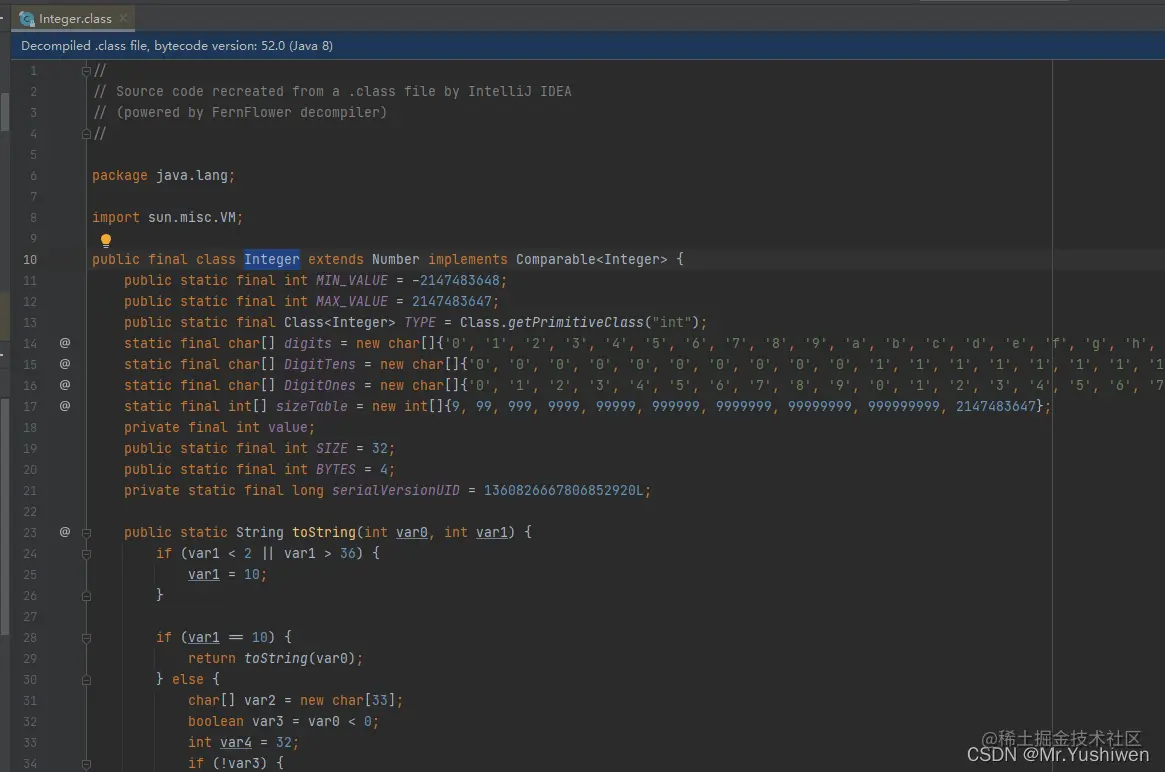This screenshot has height=772, width=1165.
Task: Collapse the else block at line 30
Action: 86,680
